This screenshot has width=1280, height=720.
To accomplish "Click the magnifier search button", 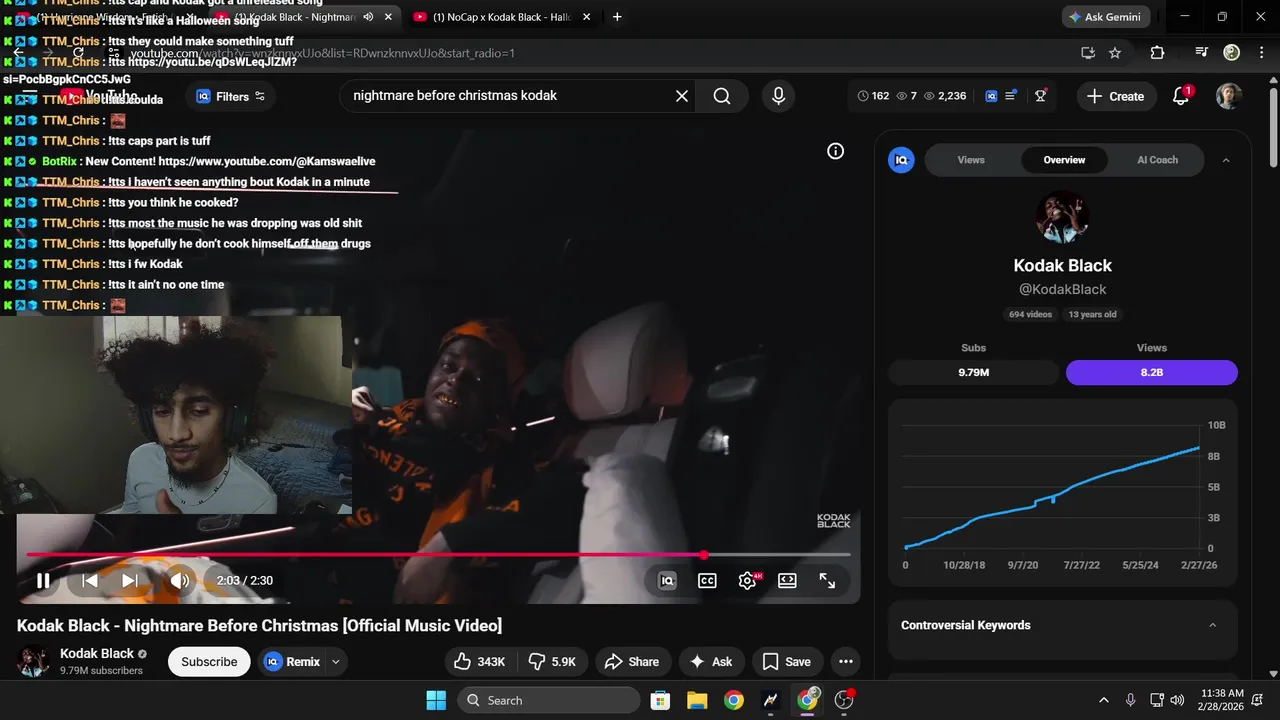I will pos(721,96).
